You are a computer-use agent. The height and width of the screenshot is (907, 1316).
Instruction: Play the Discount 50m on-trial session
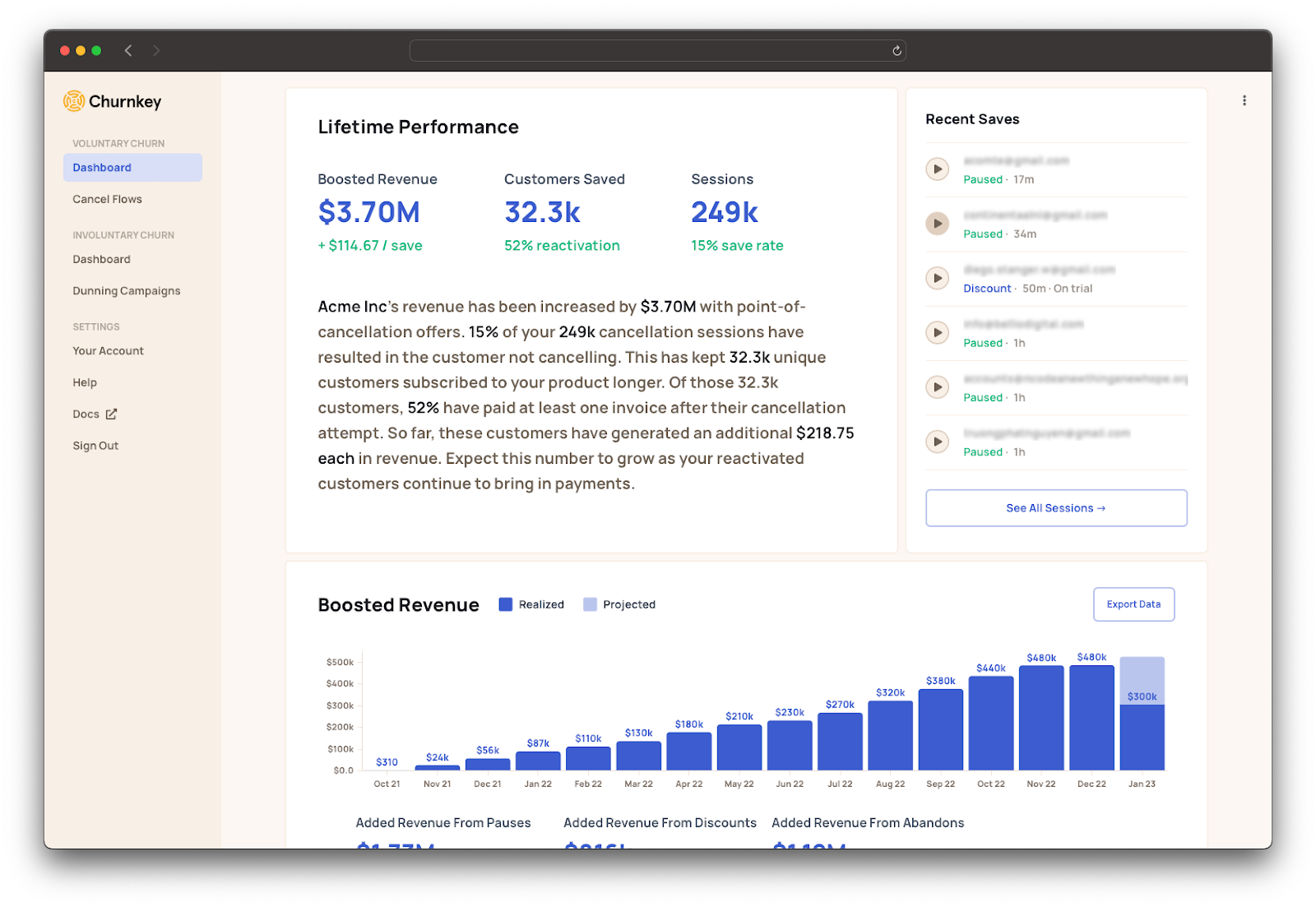point(937,278)
